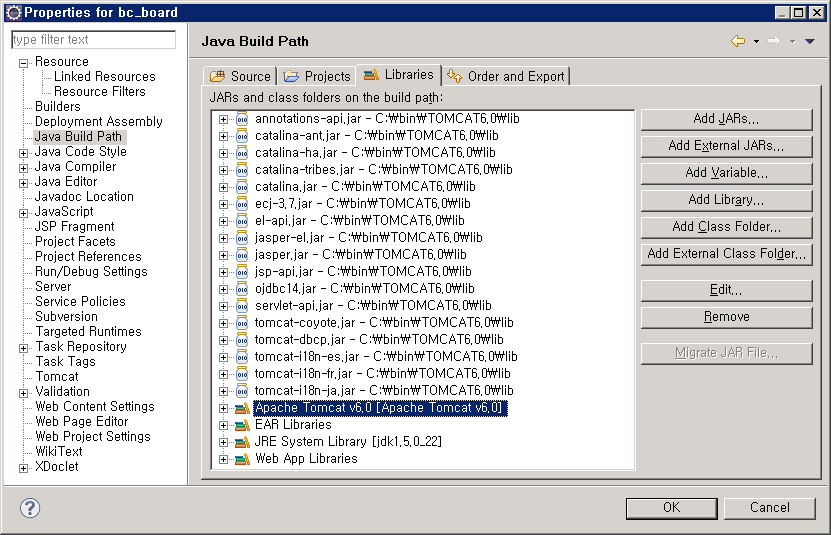Click the ojdbc14.jar file icon

pyautogui.click(x=242, y=288)
